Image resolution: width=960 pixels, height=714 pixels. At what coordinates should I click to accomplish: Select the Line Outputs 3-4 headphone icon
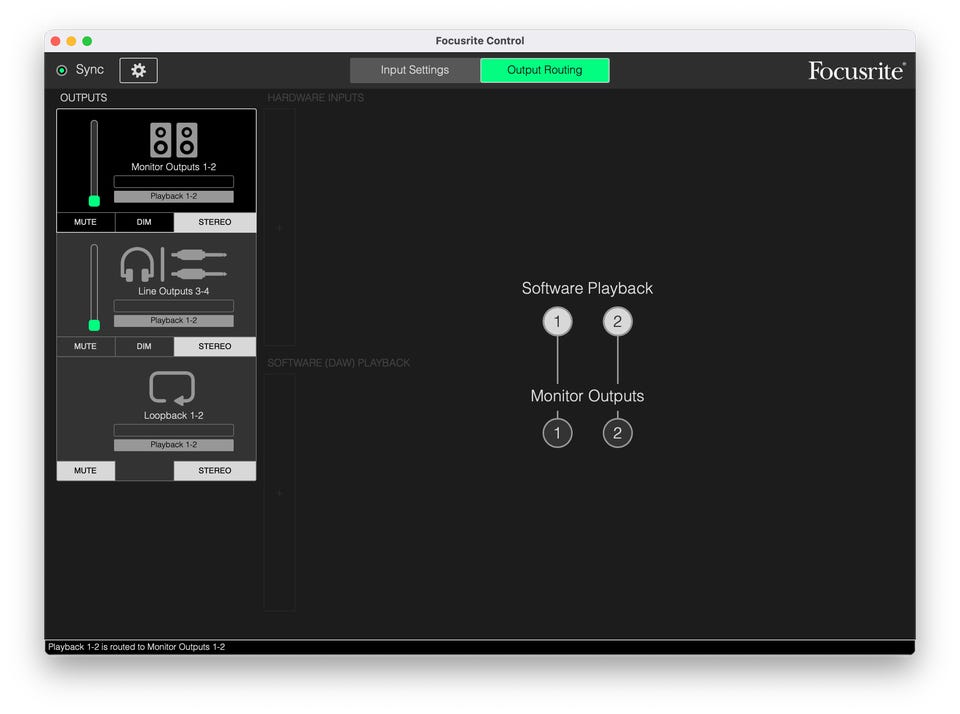pos(137,265)
